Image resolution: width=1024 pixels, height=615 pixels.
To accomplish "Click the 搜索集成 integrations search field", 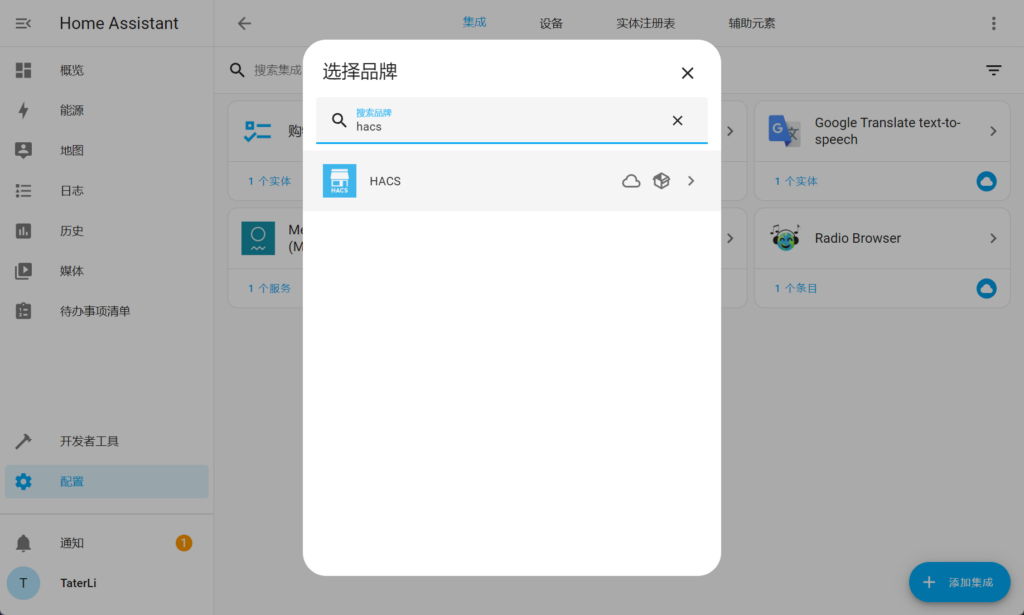I will click(x=278, y=70).
